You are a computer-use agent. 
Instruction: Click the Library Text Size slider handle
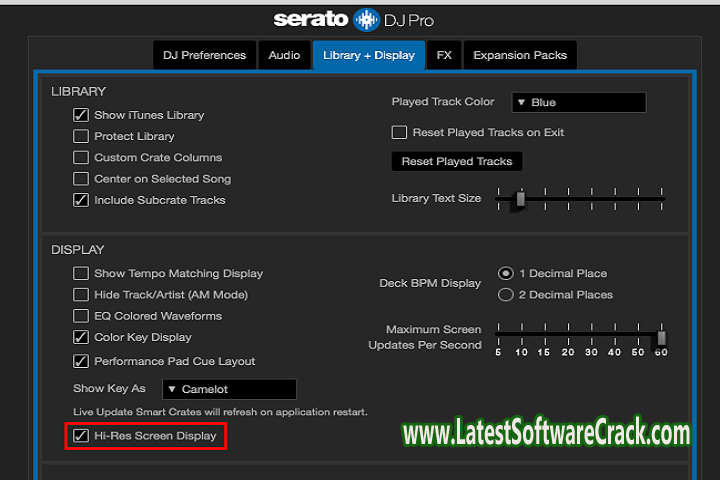click(x=520, y=199)
